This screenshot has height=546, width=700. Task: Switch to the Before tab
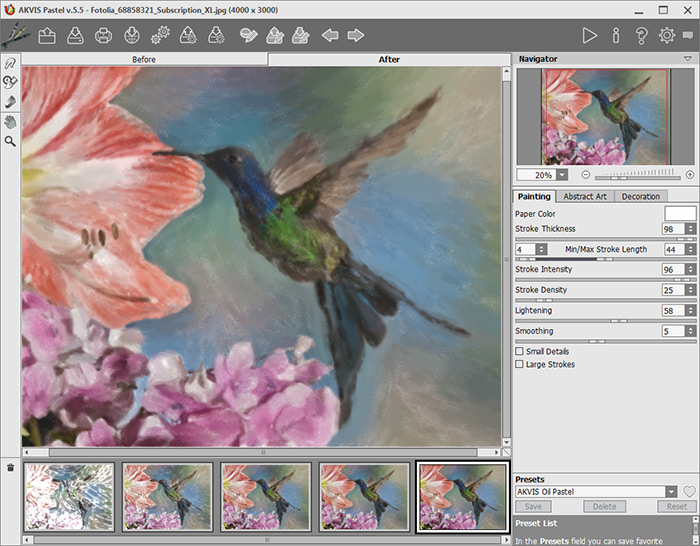click(144, 59)
